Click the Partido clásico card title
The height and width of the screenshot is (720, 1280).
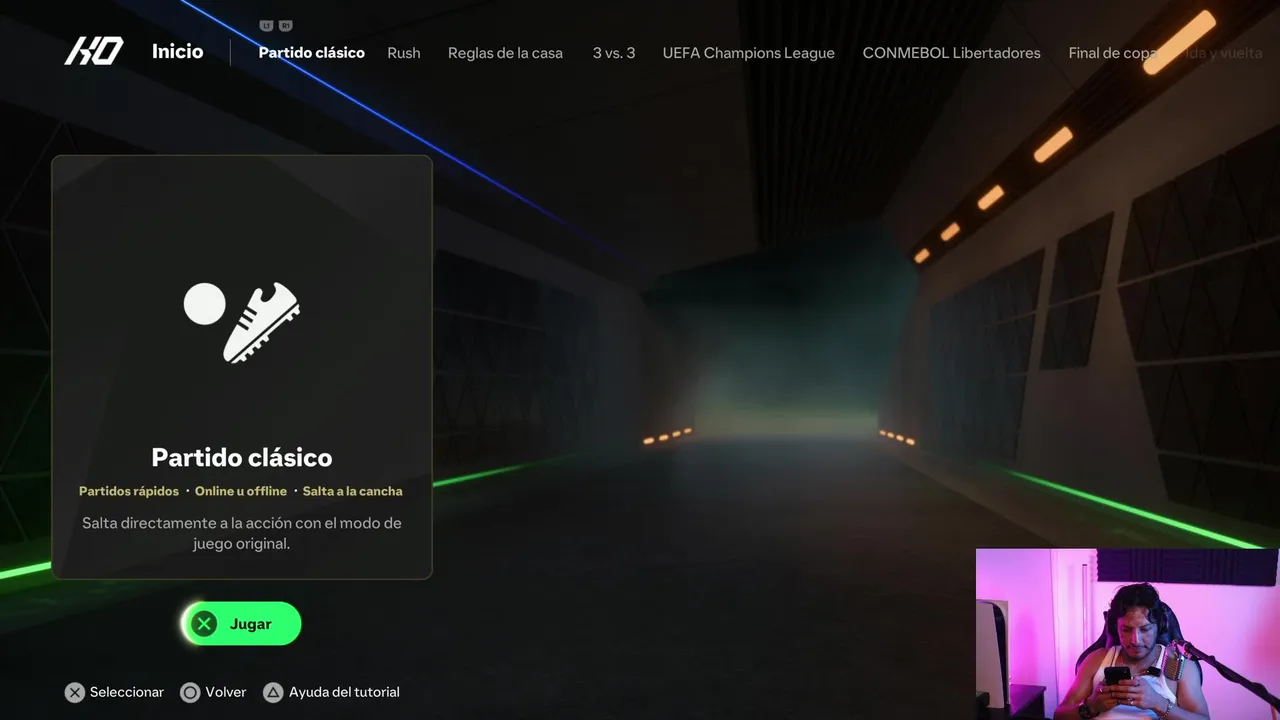(242, 457)
